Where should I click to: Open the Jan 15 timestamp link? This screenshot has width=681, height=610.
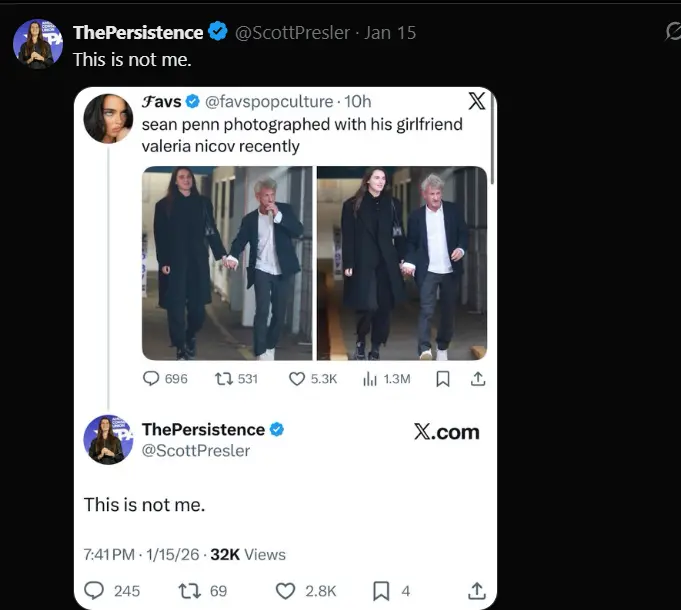coord(391,33)
